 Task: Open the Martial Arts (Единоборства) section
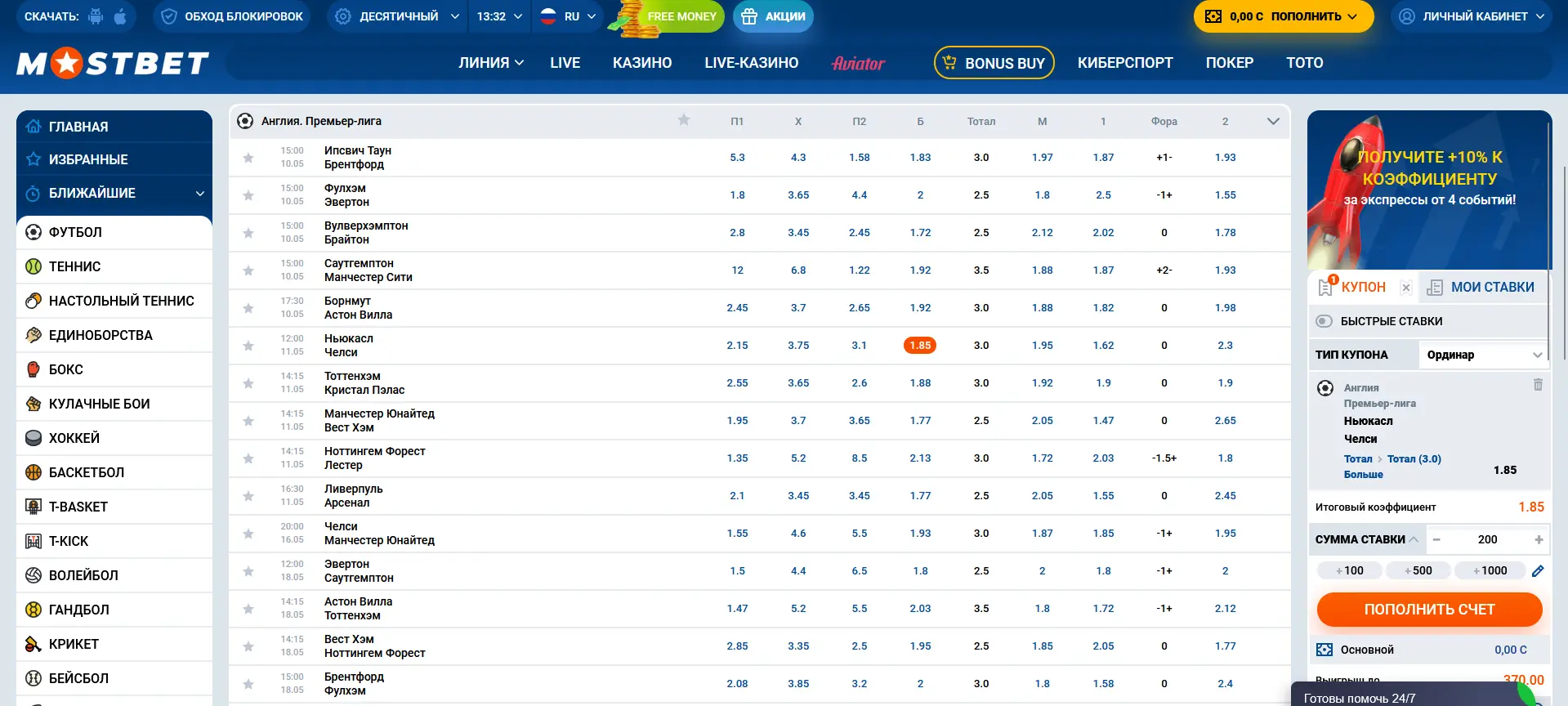pos(114,335)
